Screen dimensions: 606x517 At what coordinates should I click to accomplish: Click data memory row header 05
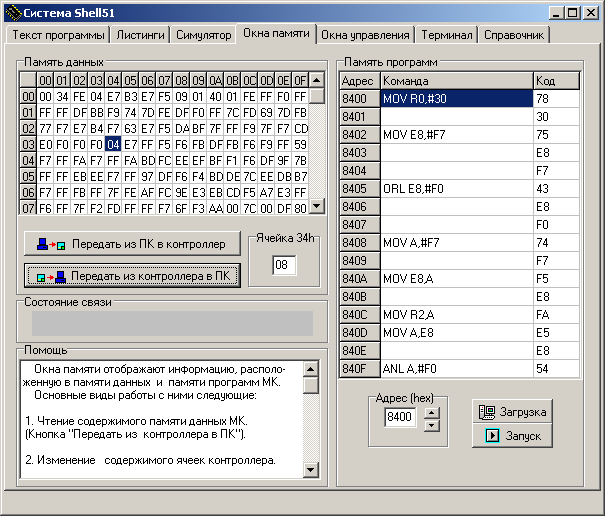pyautogui.click(x=28, y=177)
